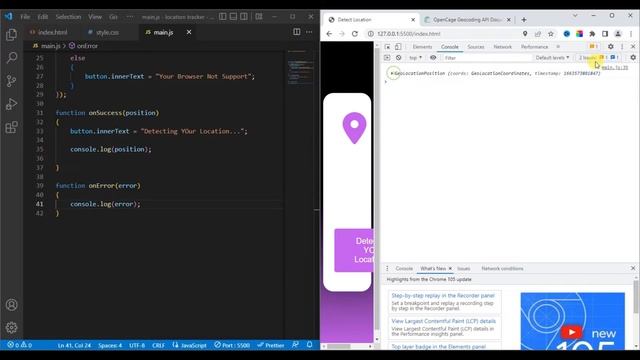Open notifications bell in VS Code status bar
640x360 pixels.
coord(309,345)
